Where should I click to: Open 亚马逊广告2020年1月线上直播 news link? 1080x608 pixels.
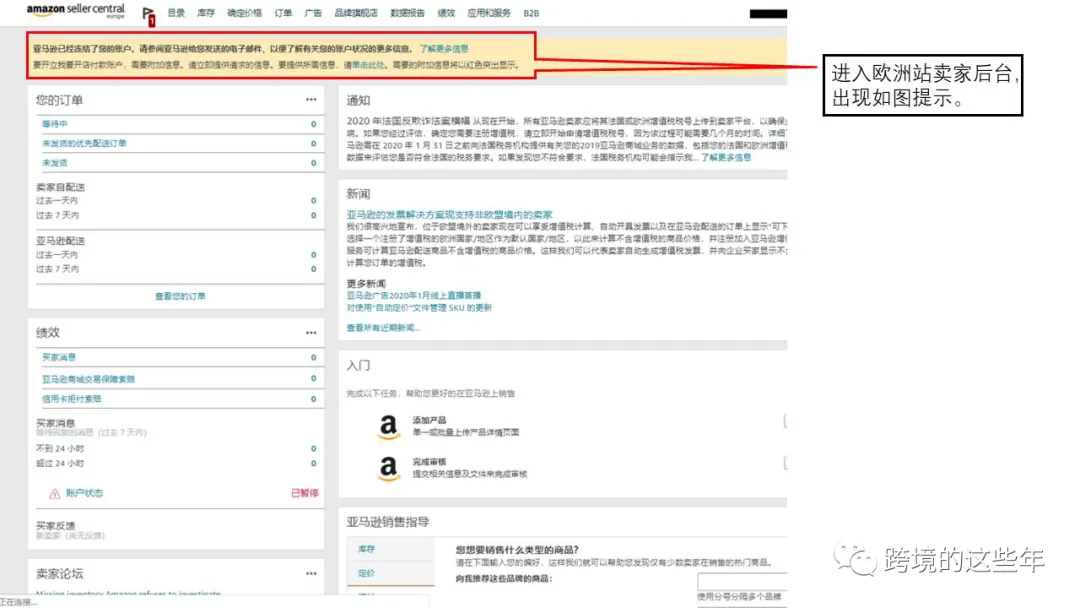413,295
